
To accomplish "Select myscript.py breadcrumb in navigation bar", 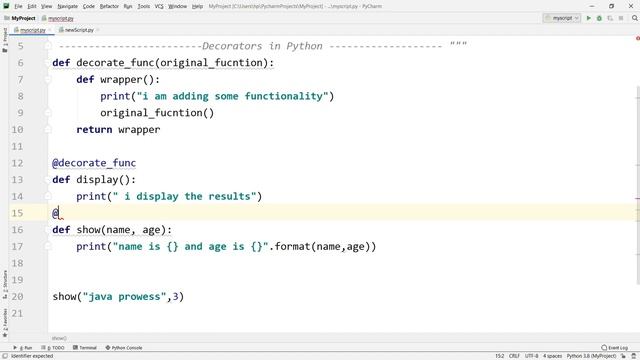I will (58, 18).
